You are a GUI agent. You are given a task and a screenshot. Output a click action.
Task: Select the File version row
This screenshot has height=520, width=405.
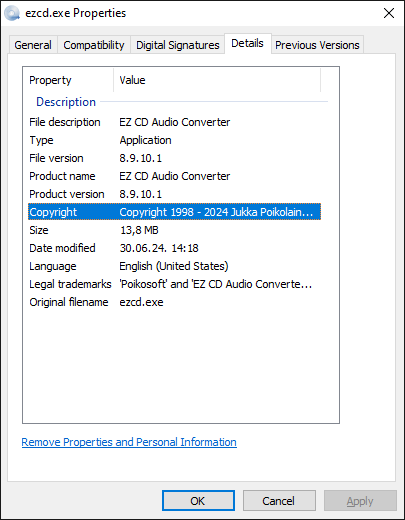[x=174, y=158]
